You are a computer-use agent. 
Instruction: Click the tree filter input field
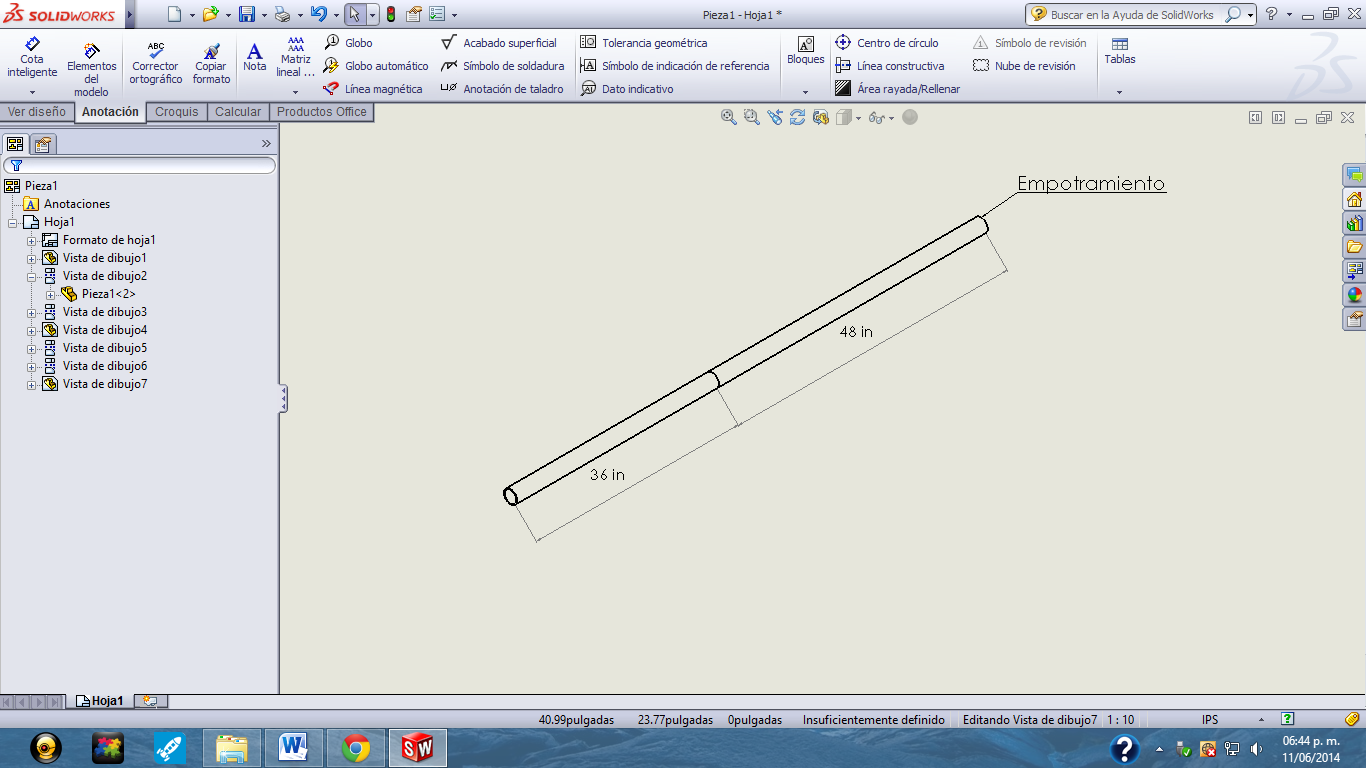[139, 165]
